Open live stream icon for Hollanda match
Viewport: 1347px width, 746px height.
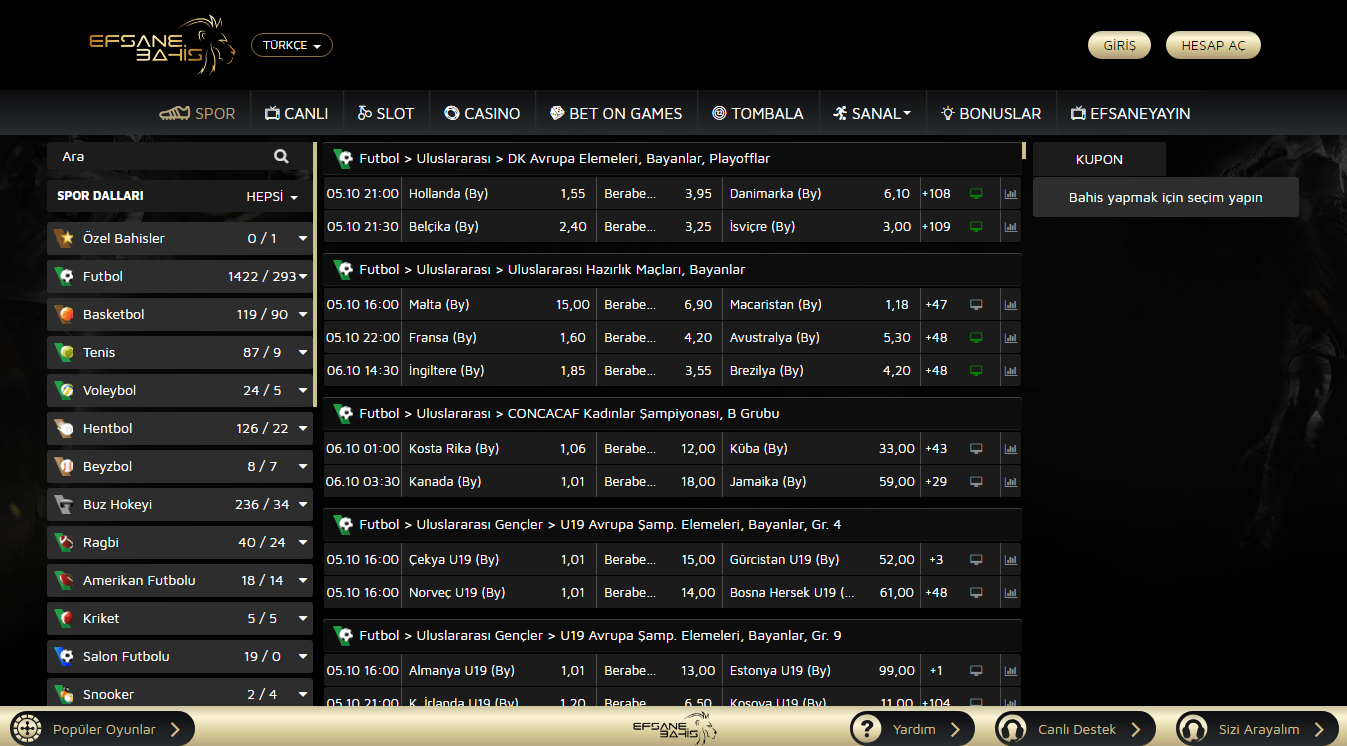(976, 194)
